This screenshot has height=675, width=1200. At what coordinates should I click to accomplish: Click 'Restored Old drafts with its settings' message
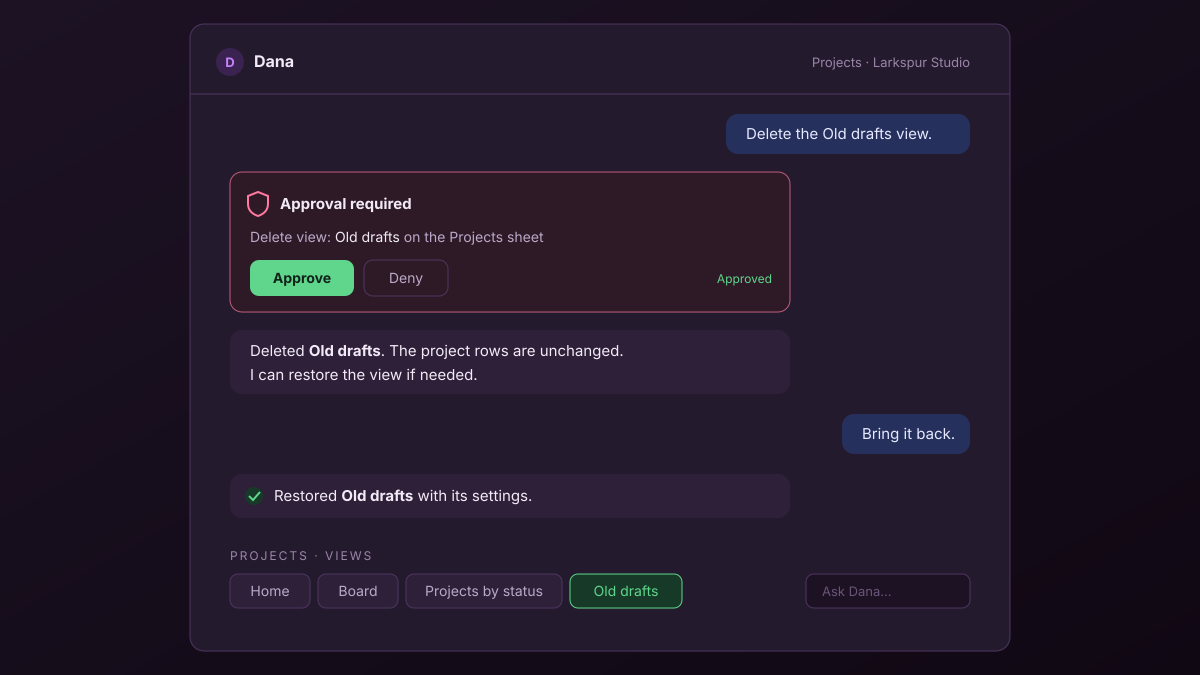(x=510, y=496)
